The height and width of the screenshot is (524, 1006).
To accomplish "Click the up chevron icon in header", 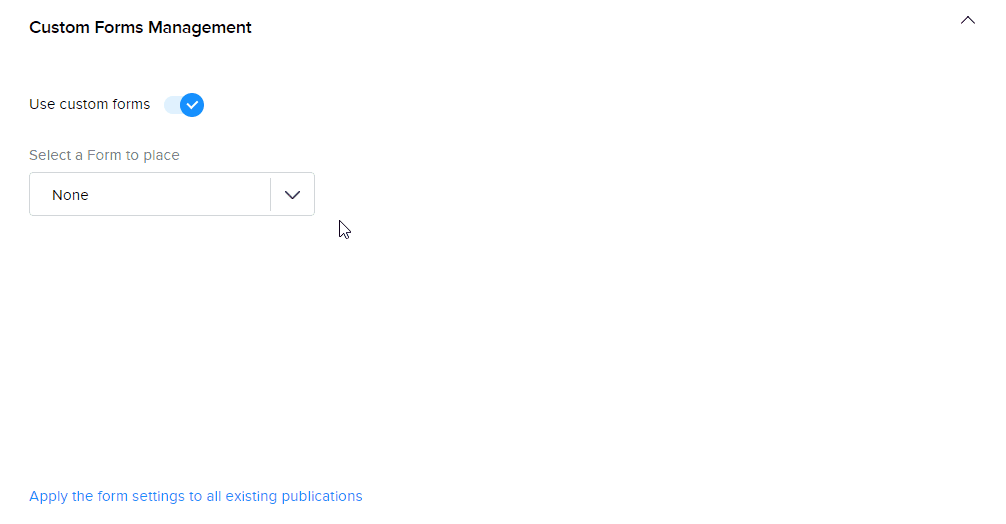I will (x=967, y=20).
